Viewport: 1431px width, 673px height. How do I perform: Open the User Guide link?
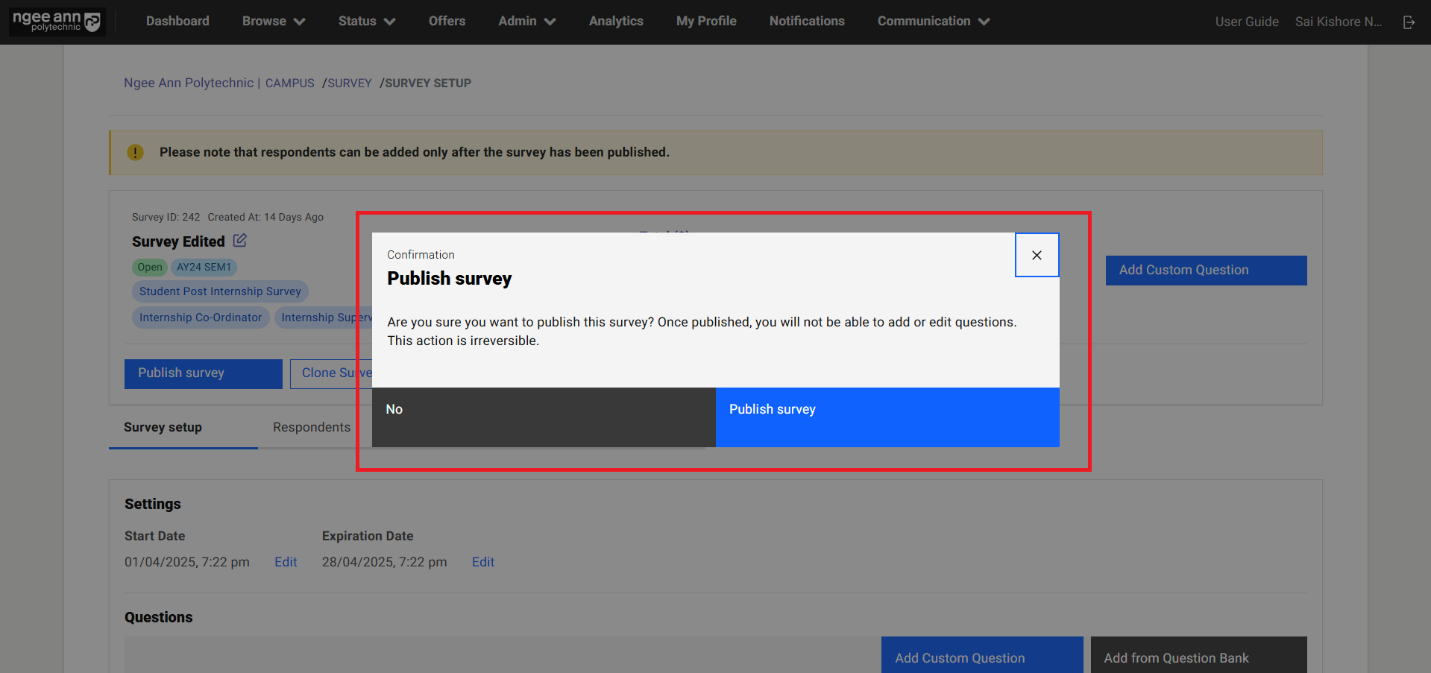1246,22
